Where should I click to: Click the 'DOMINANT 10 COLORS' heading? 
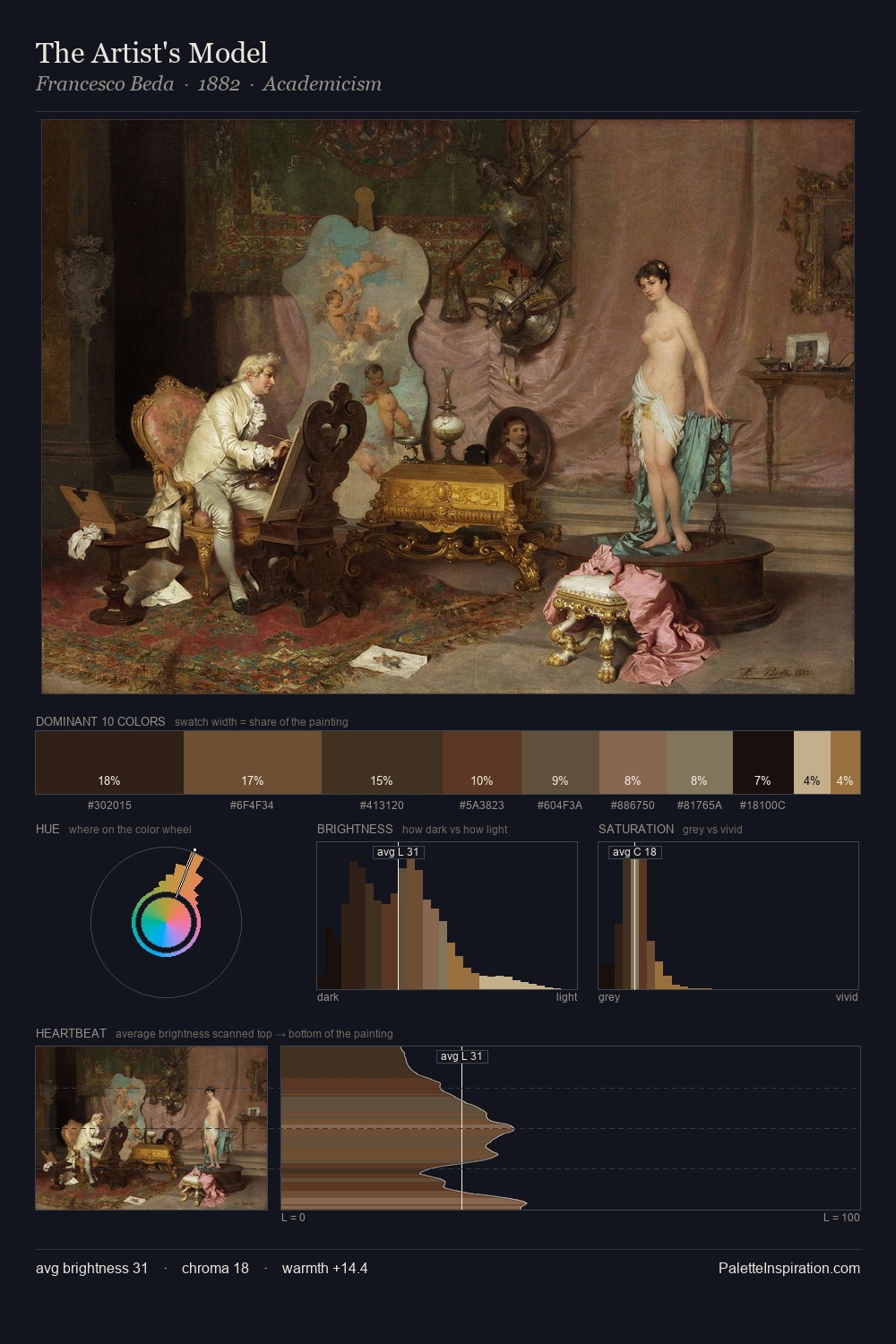click(100, 721)
